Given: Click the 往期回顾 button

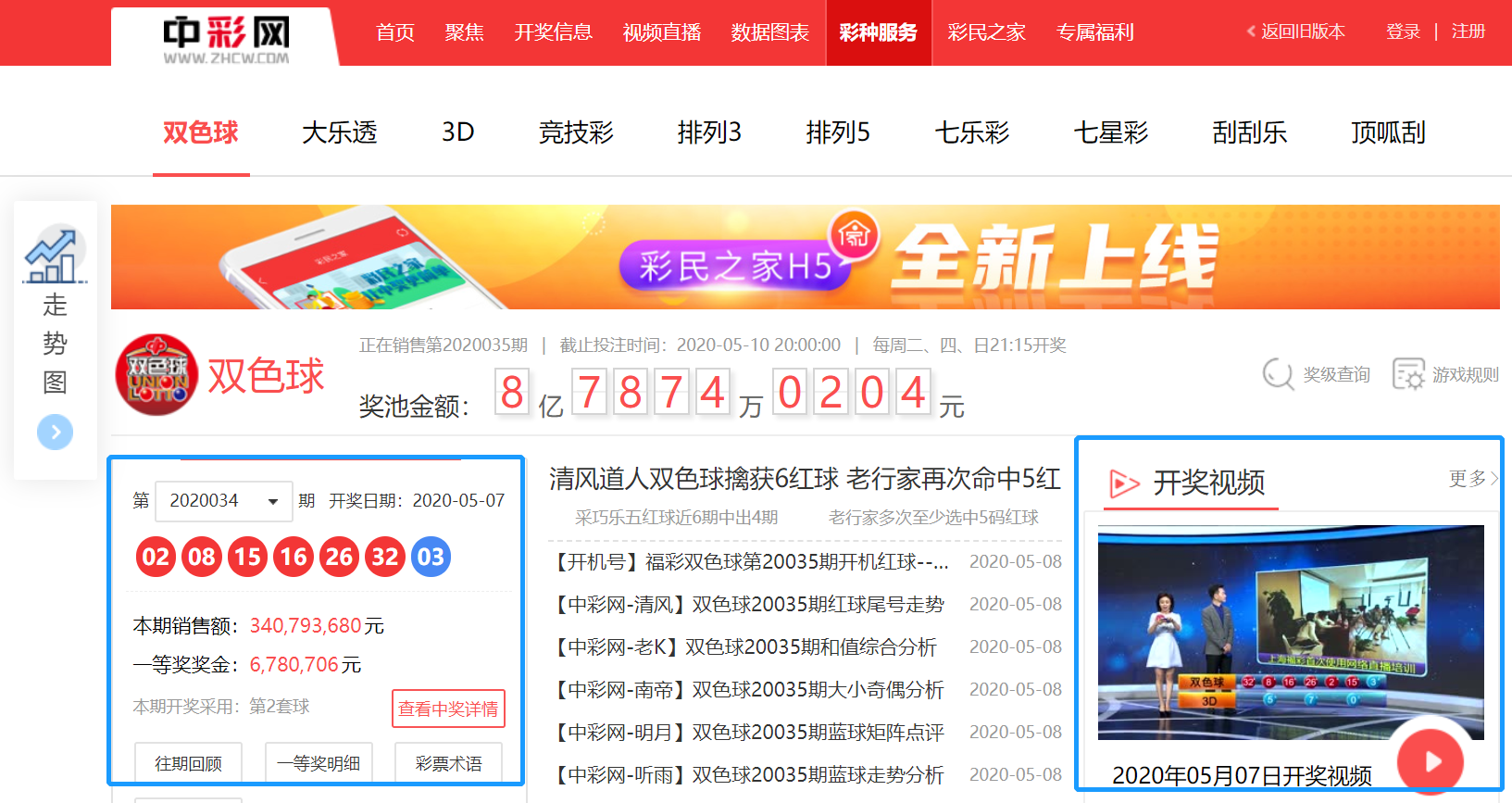Looking at the screenshot, I should (x=188, y=763).
